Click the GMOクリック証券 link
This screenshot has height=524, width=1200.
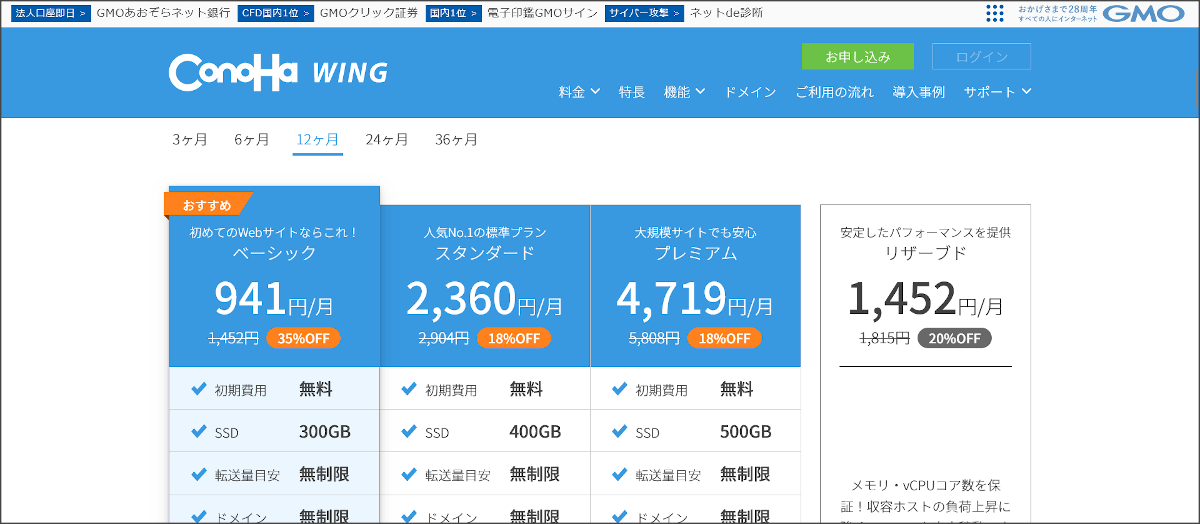pos(369,13)
